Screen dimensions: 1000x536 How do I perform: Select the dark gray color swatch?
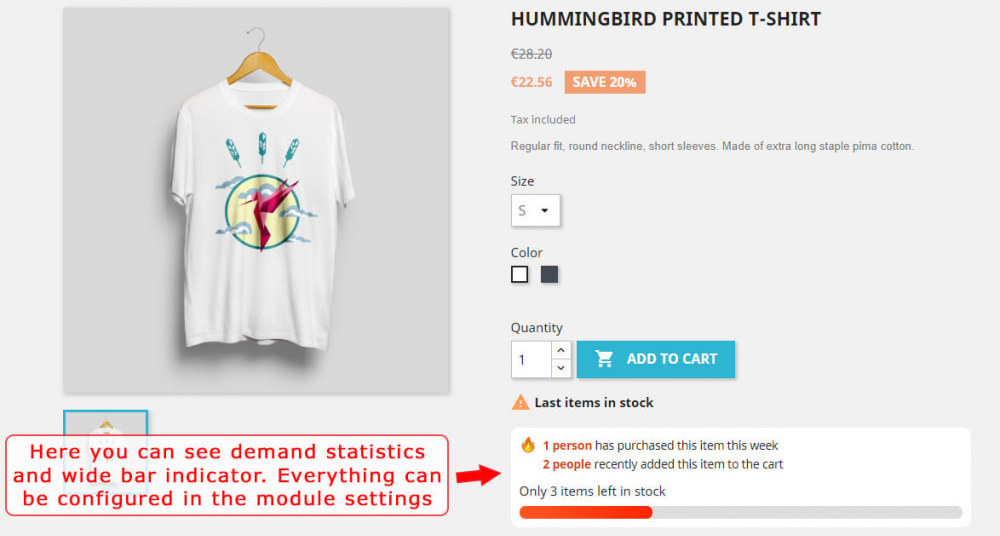(549, 274)
